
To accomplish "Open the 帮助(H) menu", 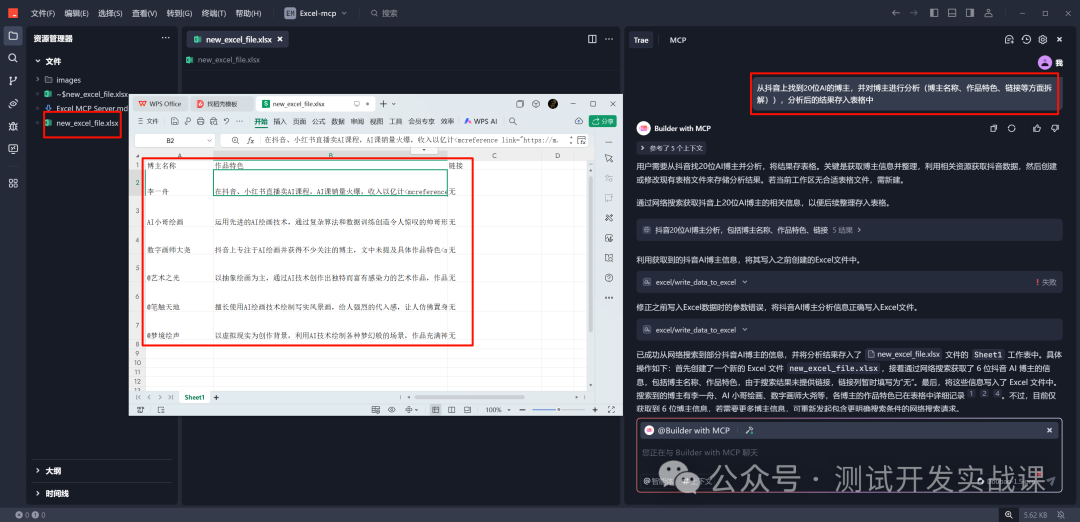I will 248,13.
